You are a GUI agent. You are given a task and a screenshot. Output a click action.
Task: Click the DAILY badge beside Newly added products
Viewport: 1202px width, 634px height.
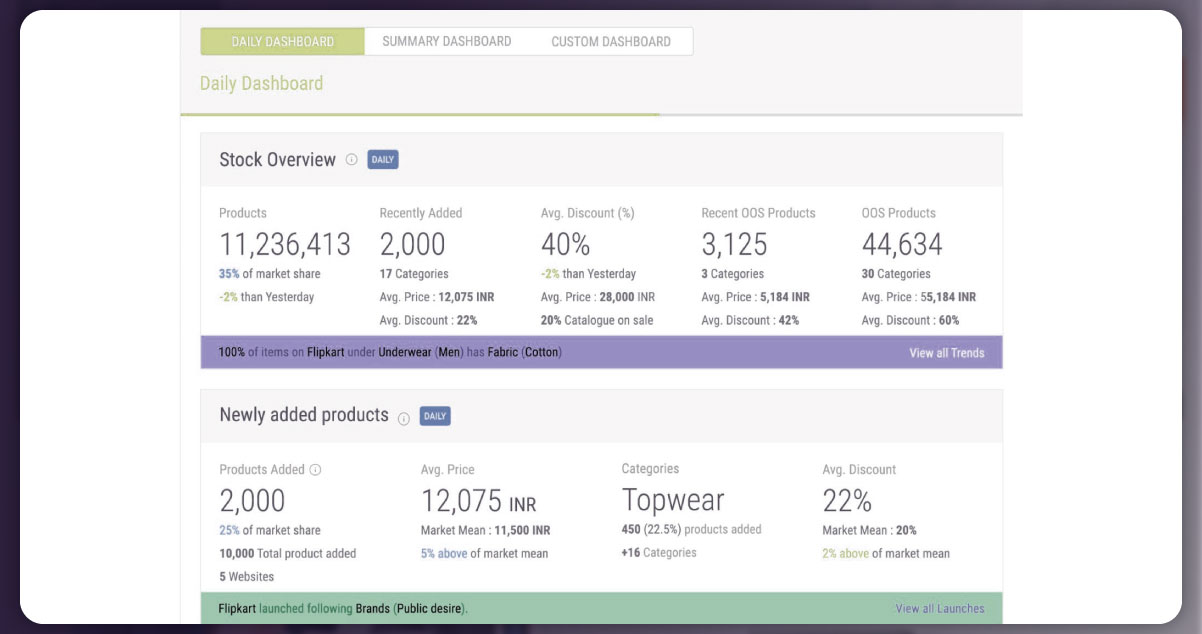435,416
